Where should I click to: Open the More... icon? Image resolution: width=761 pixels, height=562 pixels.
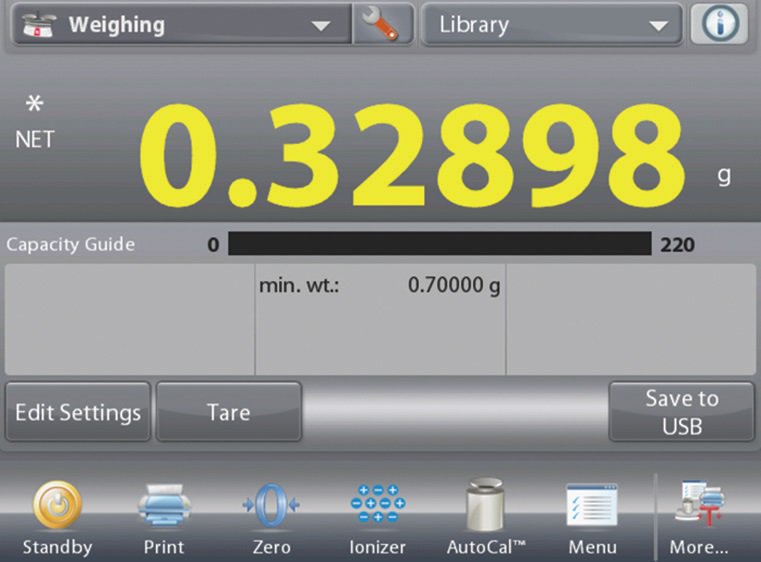point(699,504)
